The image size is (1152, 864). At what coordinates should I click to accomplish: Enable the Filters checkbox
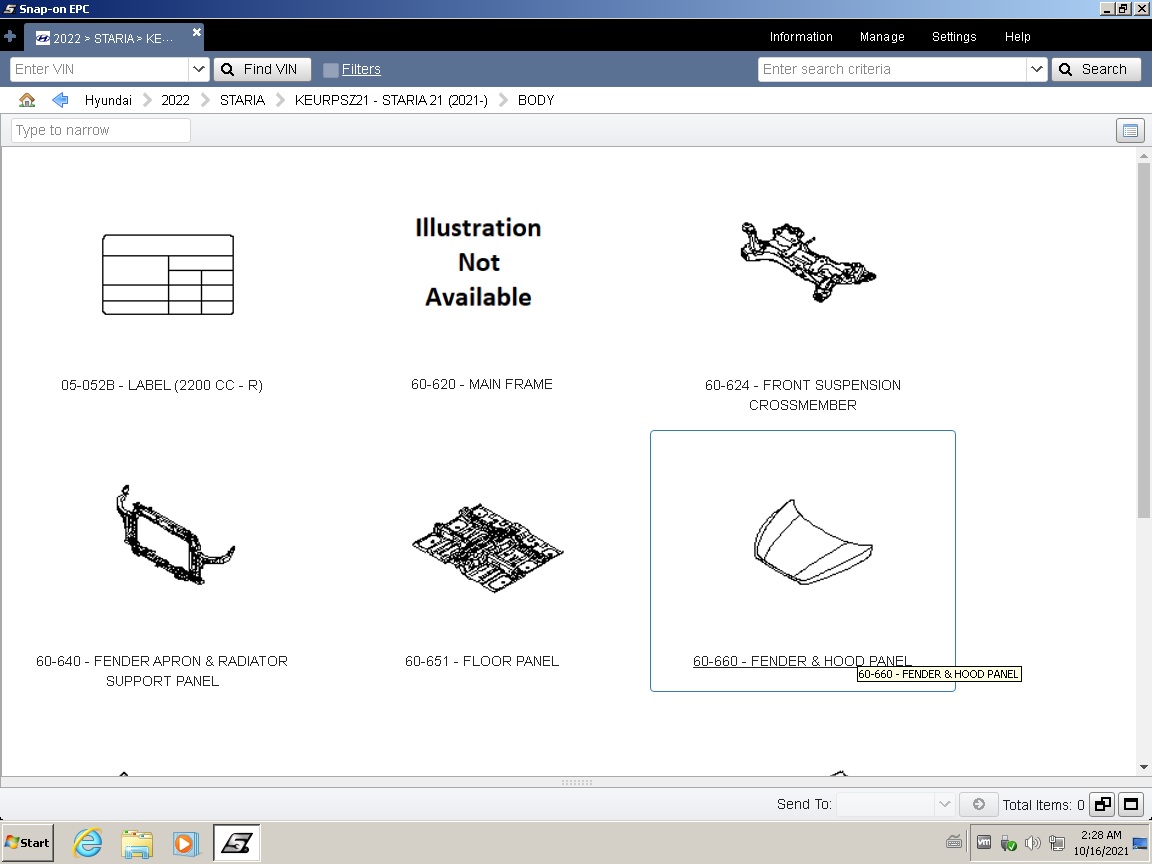tap(331, 70)
